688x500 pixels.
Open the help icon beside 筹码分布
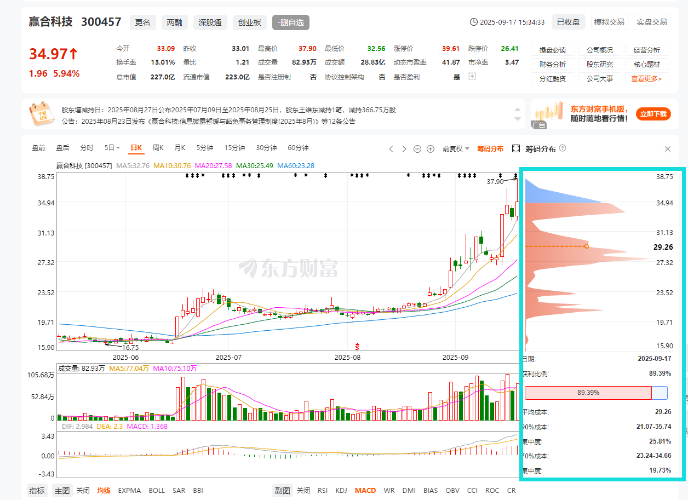click(x=563, y=148)
